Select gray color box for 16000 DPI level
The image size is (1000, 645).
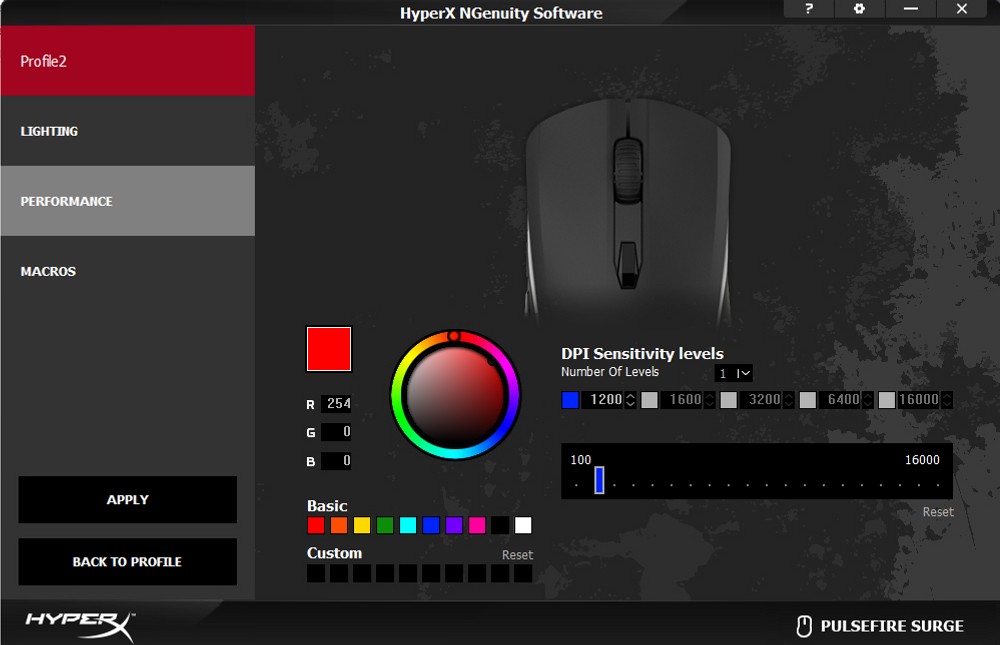click(x=886, y=400)
